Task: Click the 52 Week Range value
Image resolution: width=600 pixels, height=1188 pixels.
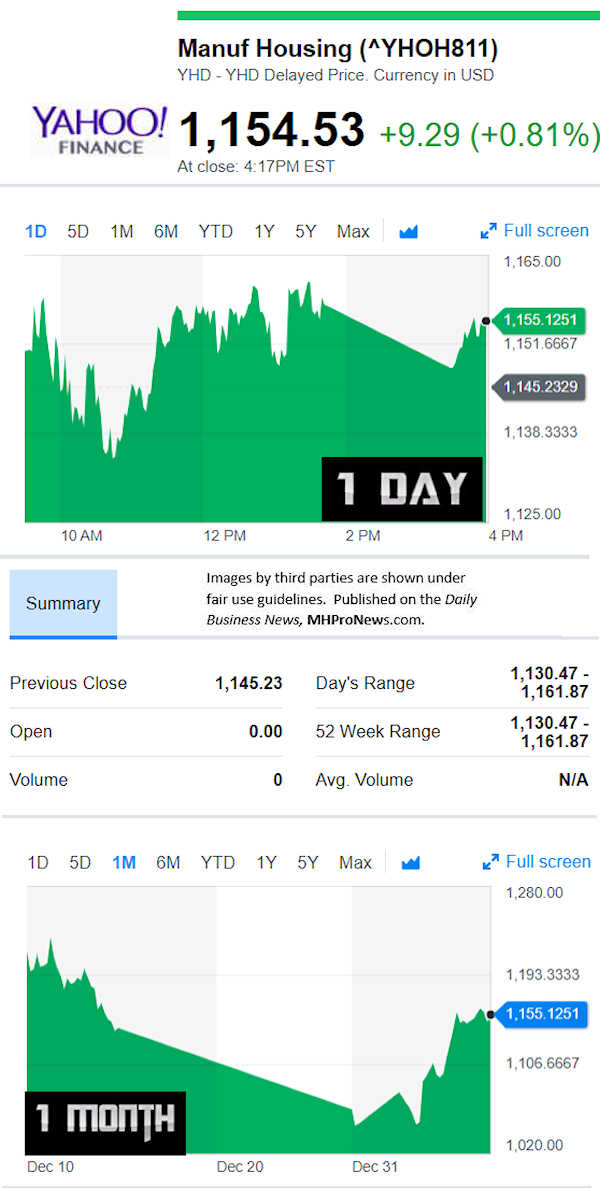Action: (x=549, y=732)
